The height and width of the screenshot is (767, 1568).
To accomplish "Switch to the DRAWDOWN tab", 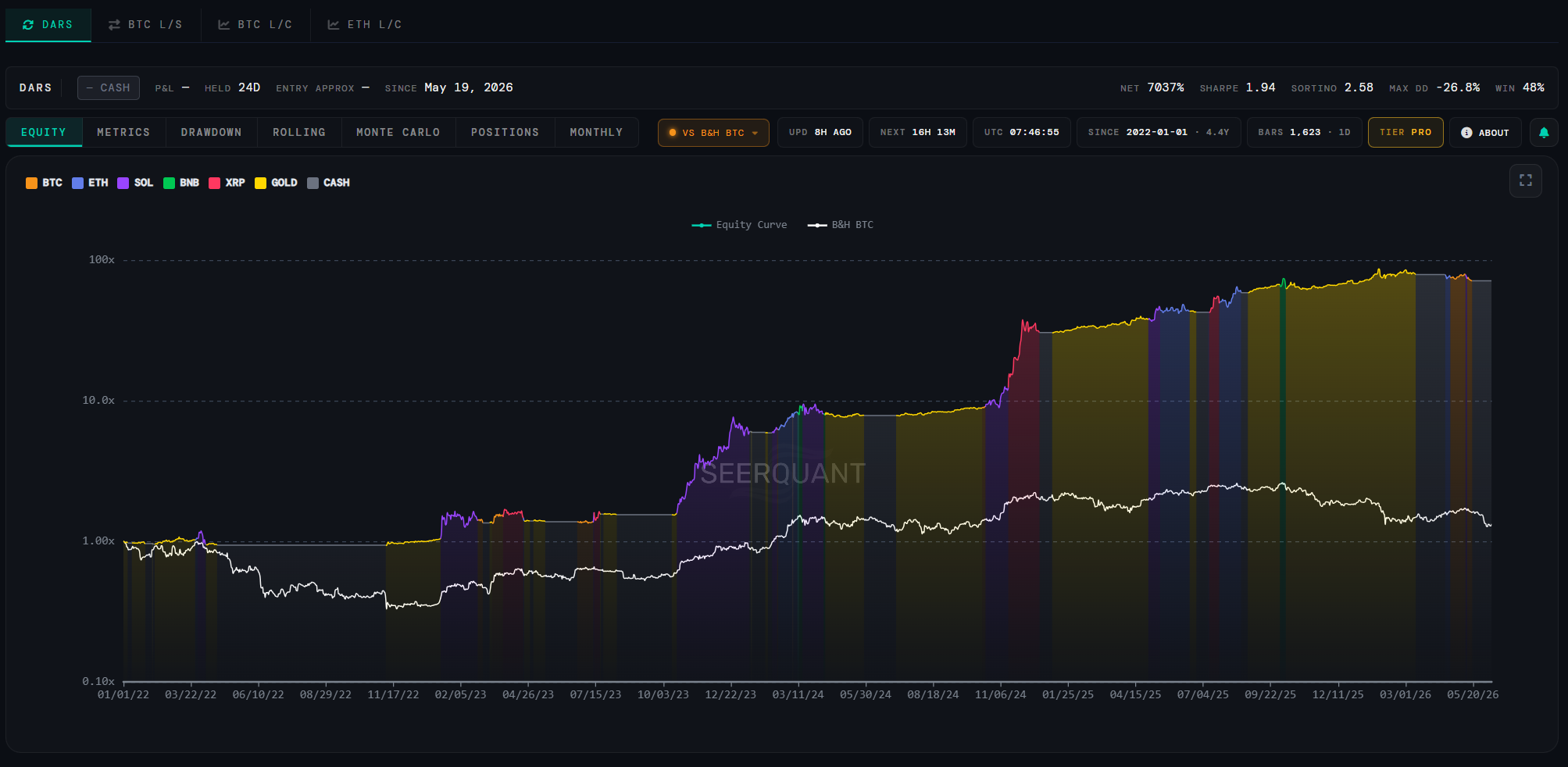I will [x=211, y=133].
